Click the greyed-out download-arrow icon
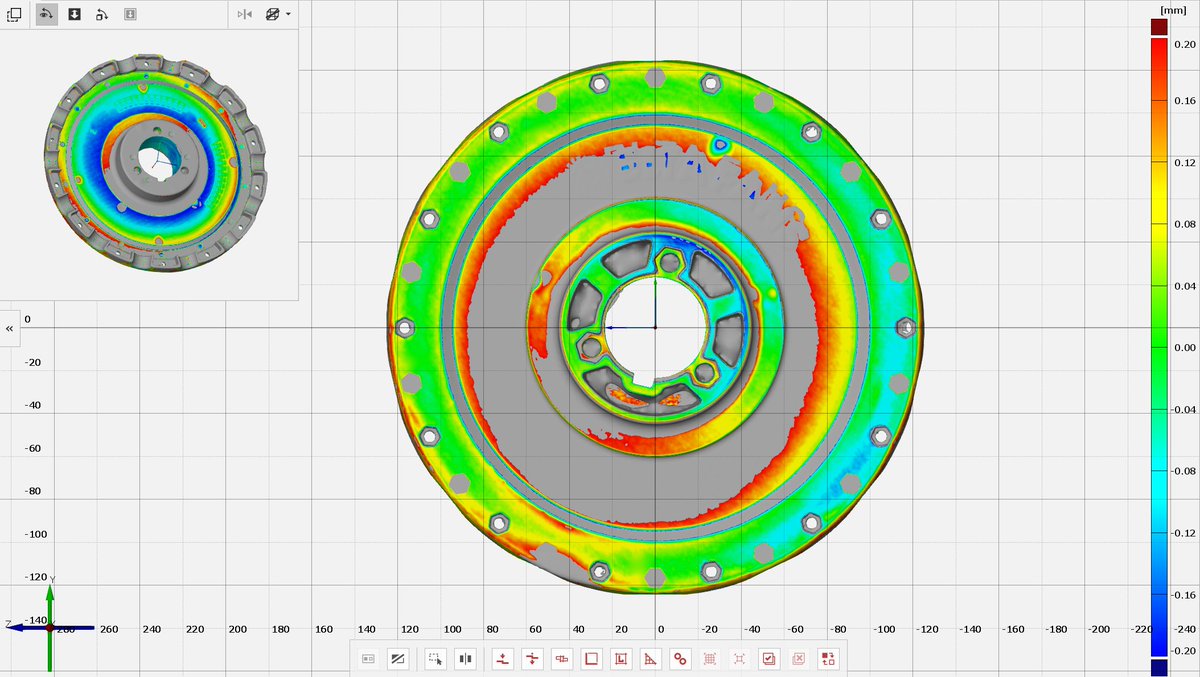 tap(130, 14)
